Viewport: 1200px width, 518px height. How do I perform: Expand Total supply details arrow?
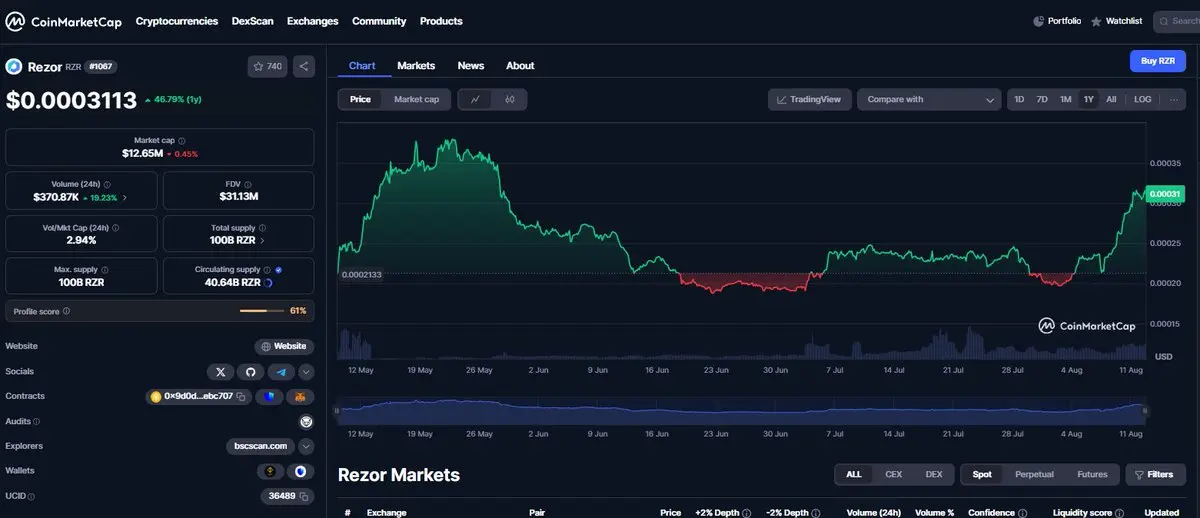pos(263,240)
